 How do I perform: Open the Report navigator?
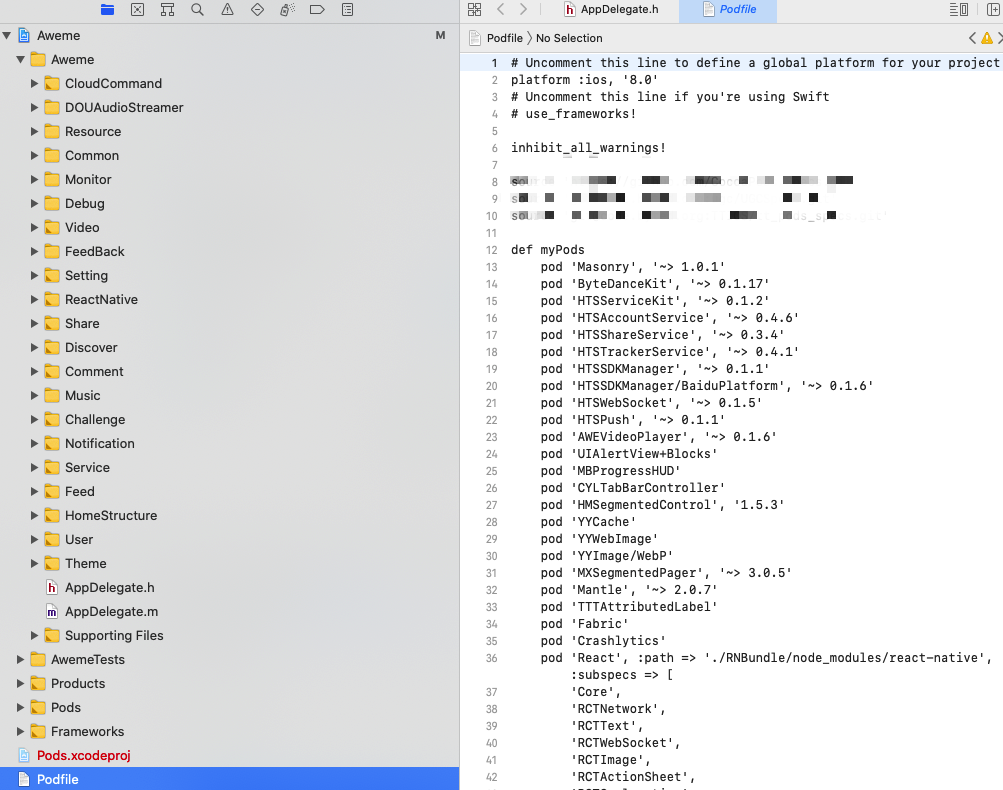[347, 10]
